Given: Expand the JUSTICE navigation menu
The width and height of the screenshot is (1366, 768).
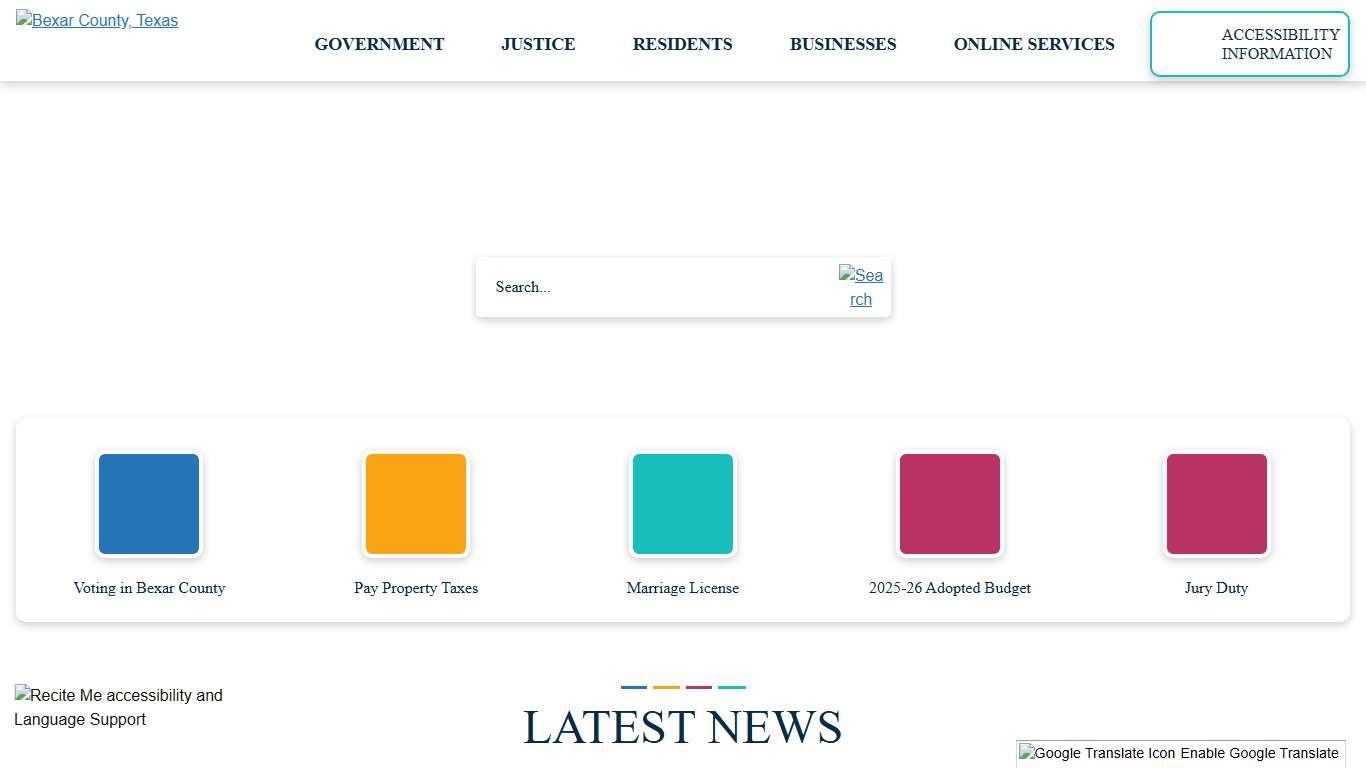Looking at the screenshot, I should pyautogui.click(x=538, y=44).
